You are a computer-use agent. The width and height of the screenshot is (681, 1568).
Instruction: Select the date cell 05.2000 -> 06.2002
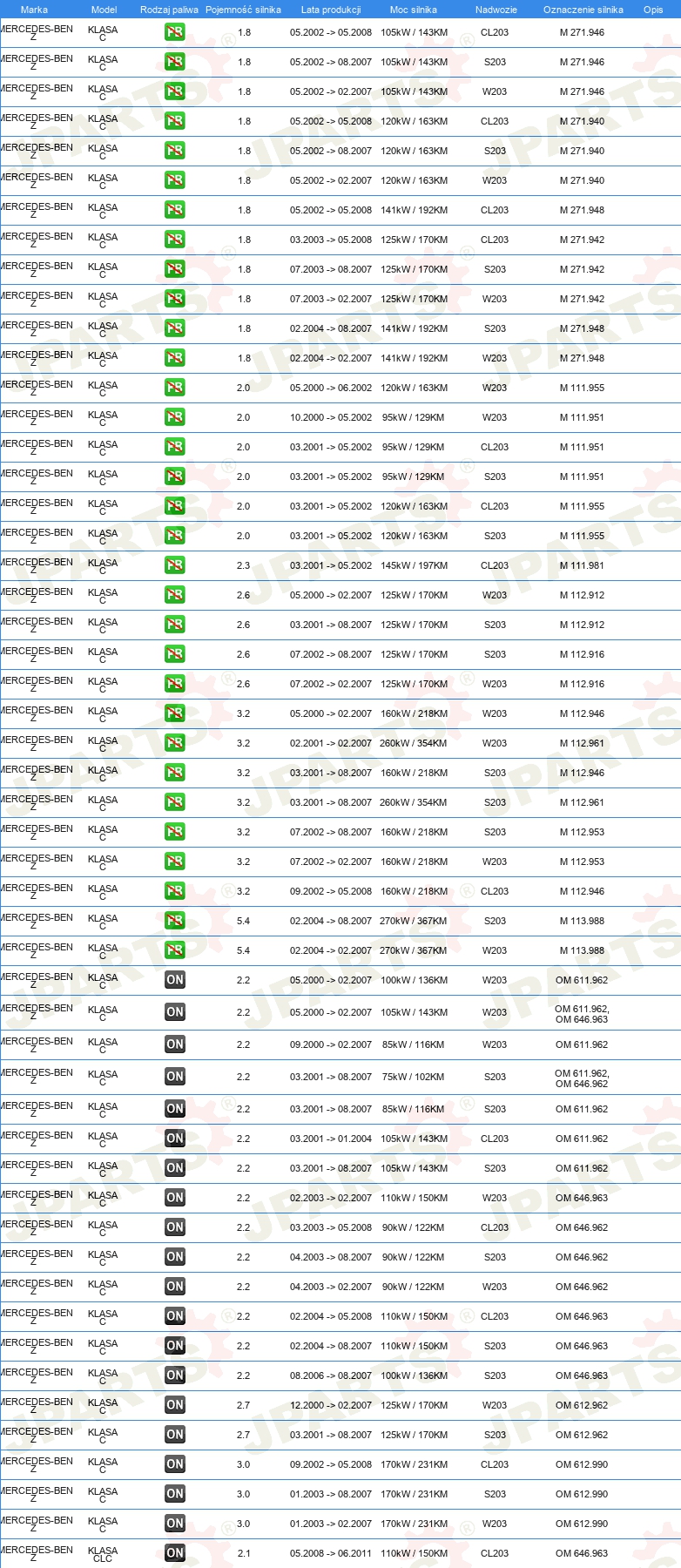pyautogui.click(x=331, y=388)
